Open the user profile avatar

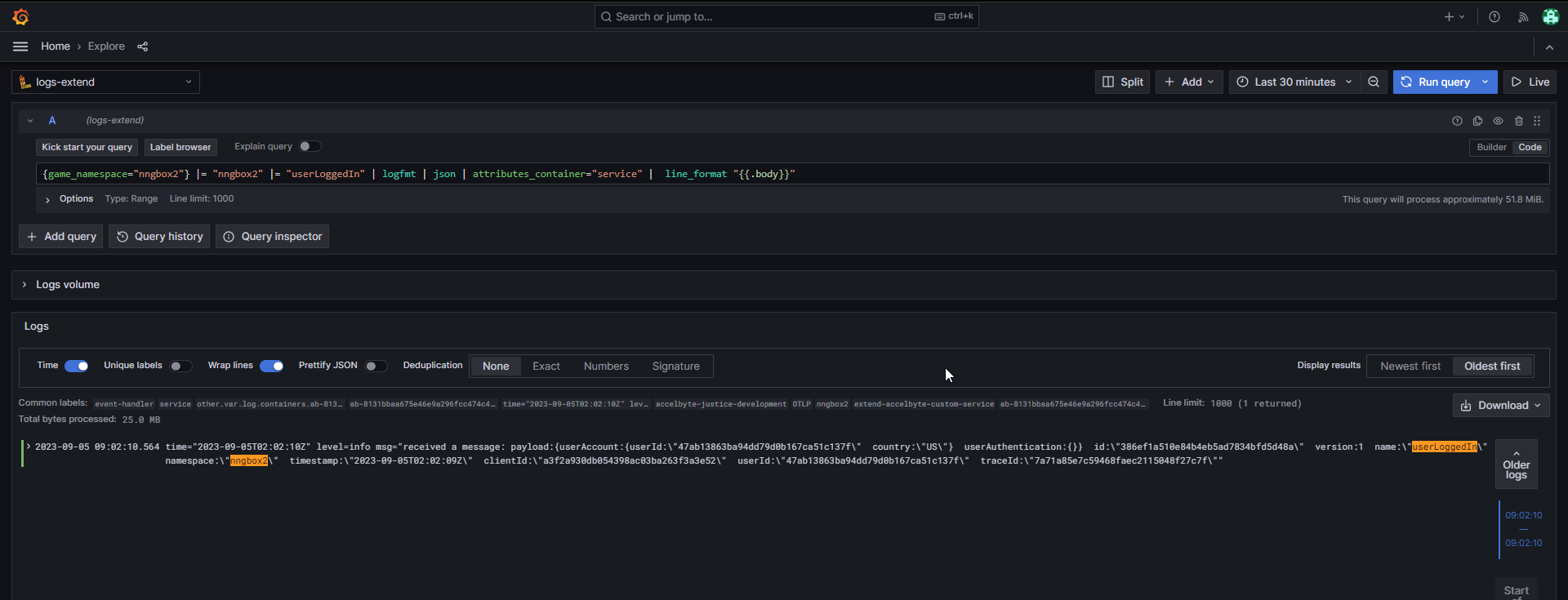tap(1550, 16)
